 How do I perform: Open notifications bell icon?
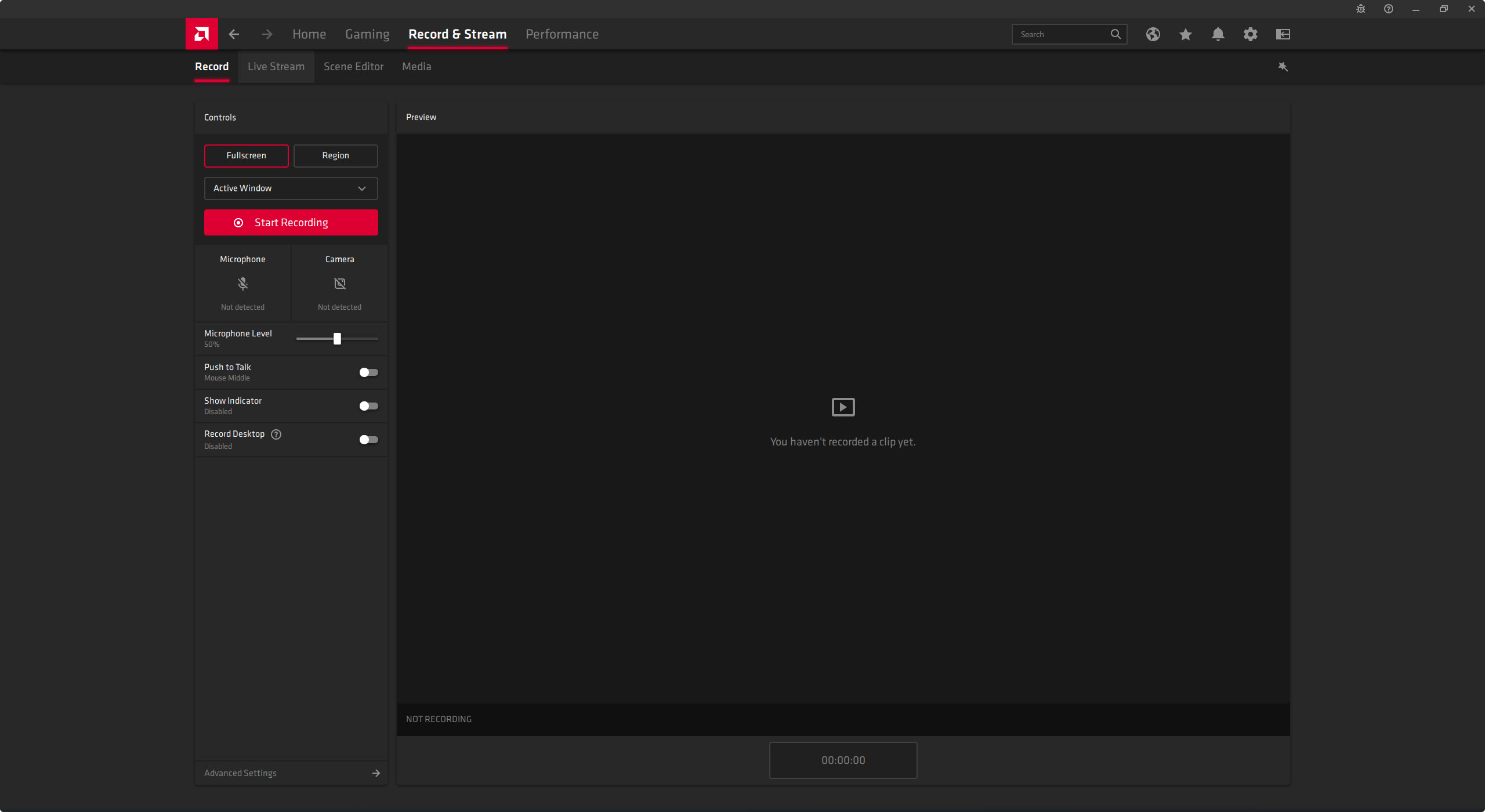point(1218,34)
